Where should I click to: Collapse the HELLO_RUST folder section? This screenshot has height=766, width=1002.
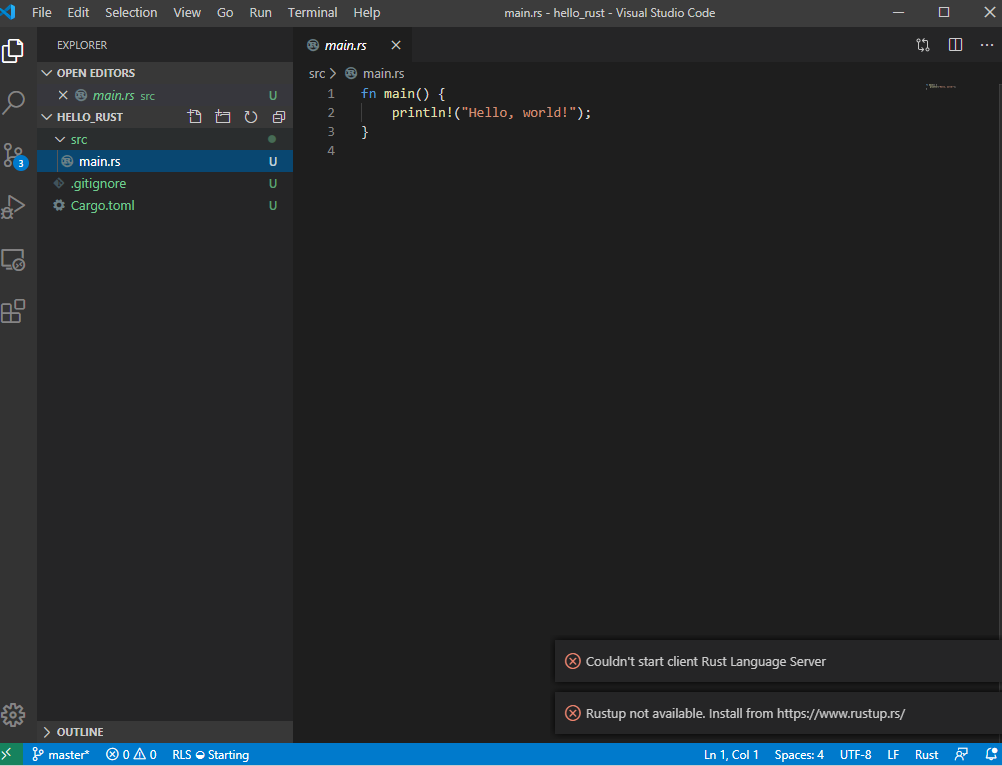pos(47,117)
